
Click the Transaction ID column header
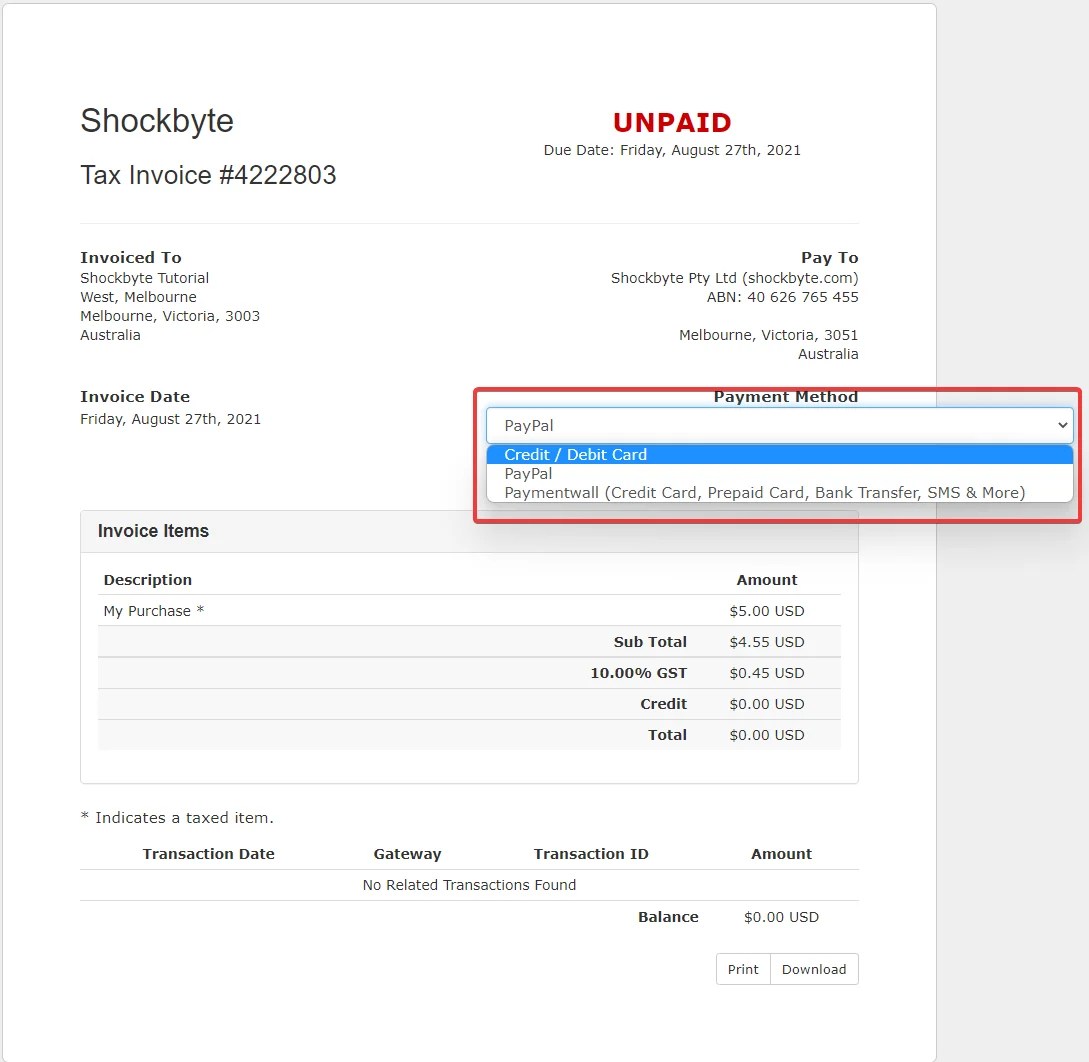(590, 853)
